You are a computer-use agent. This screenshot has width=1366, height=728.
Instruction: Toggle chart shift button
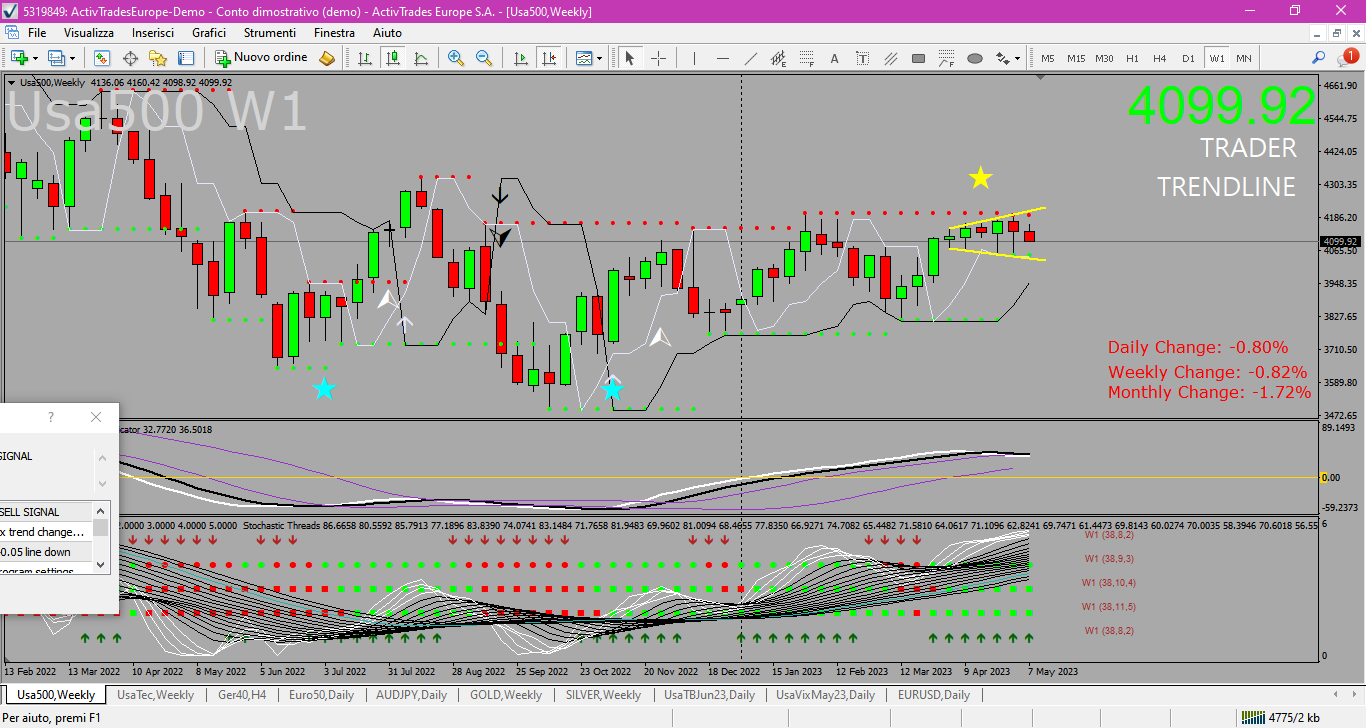pos(548,58)
